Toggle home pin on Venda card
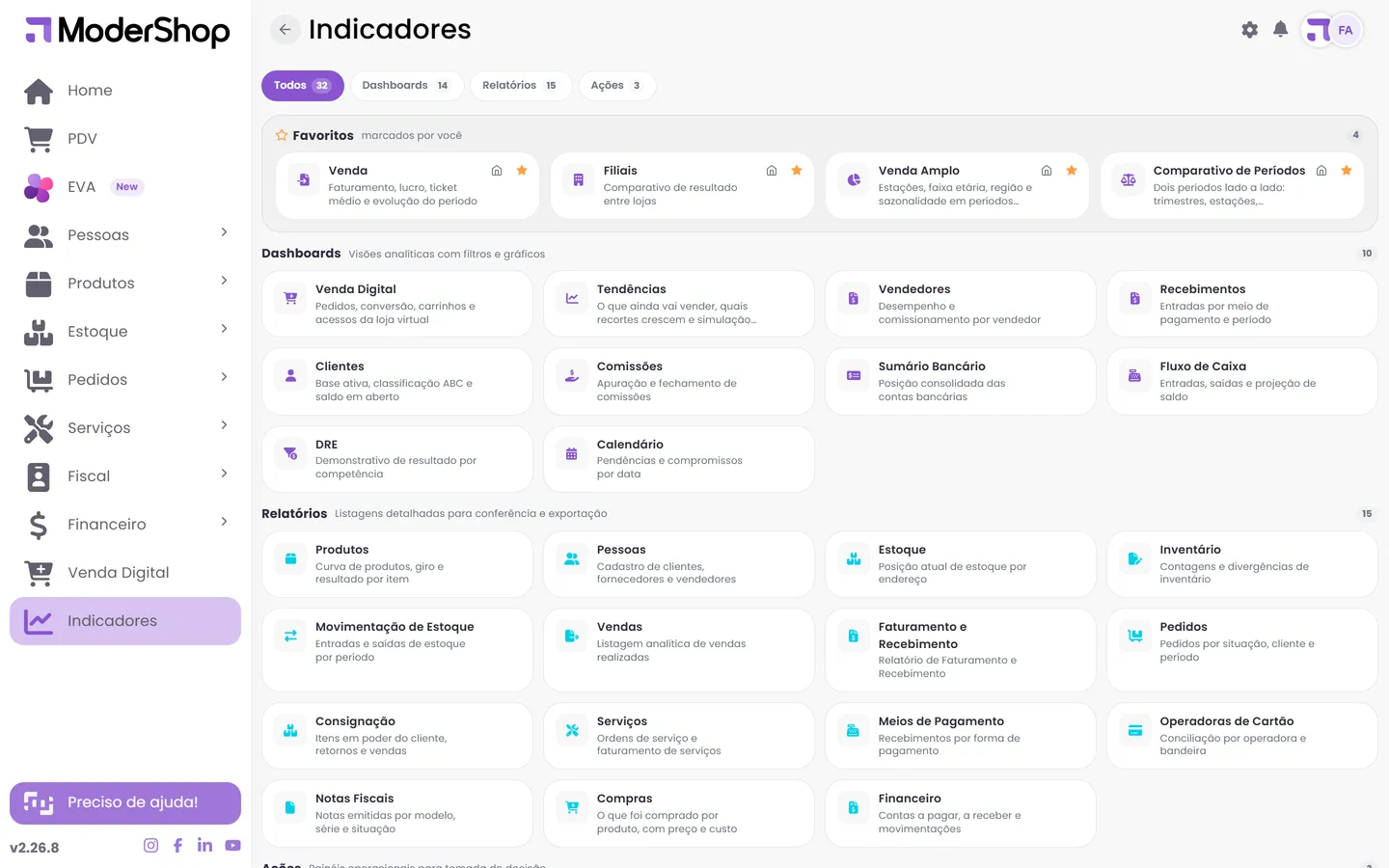 coord(497,171)
